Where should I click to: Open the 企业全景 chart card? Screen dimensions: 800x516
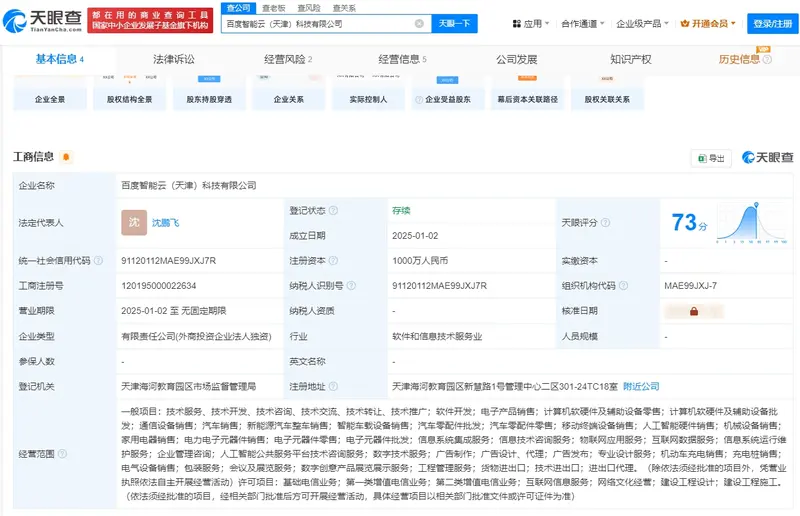pyautogui.click(x=49, y=93)
